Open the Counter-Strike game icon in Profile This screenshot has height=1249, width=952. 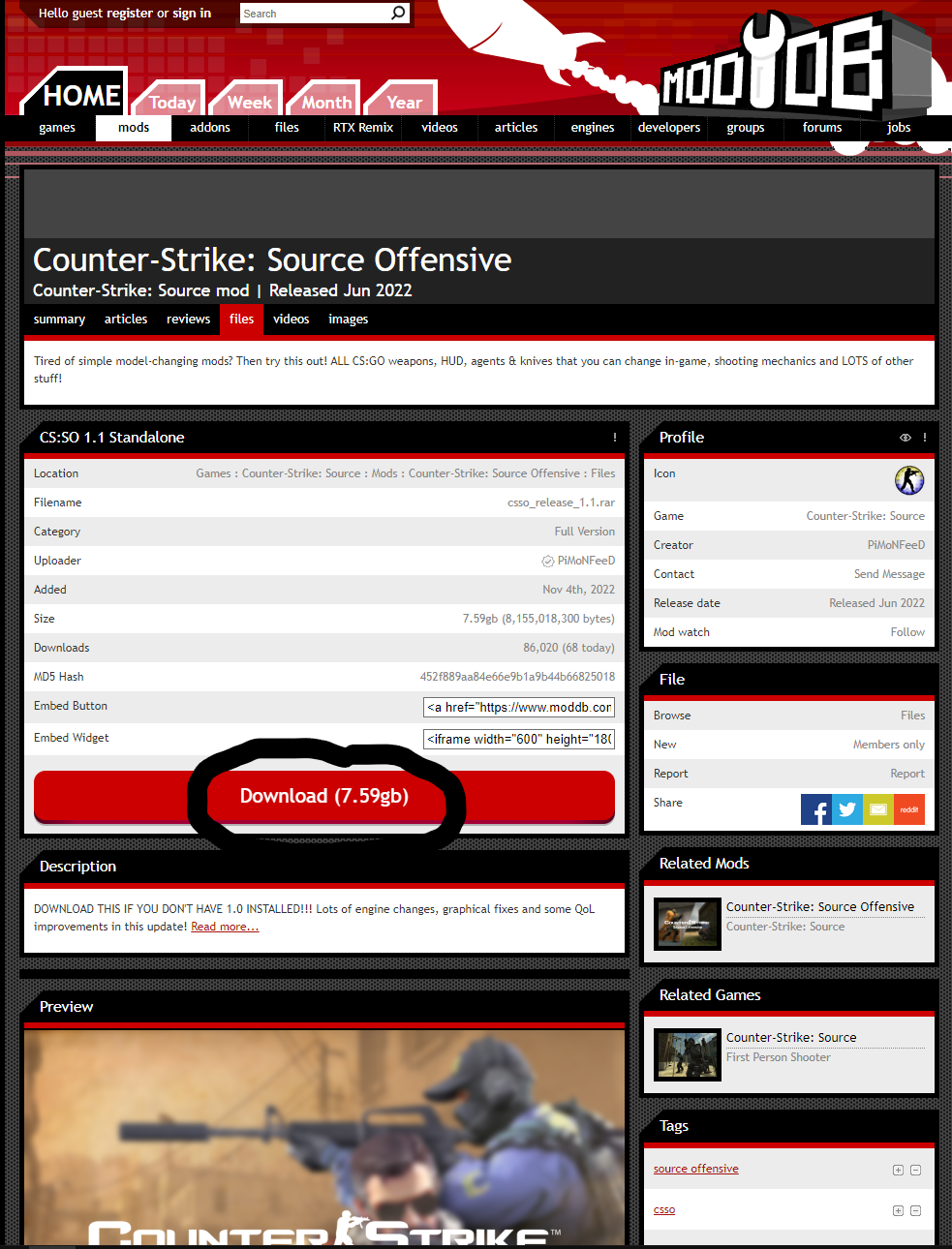coord(909,480)
